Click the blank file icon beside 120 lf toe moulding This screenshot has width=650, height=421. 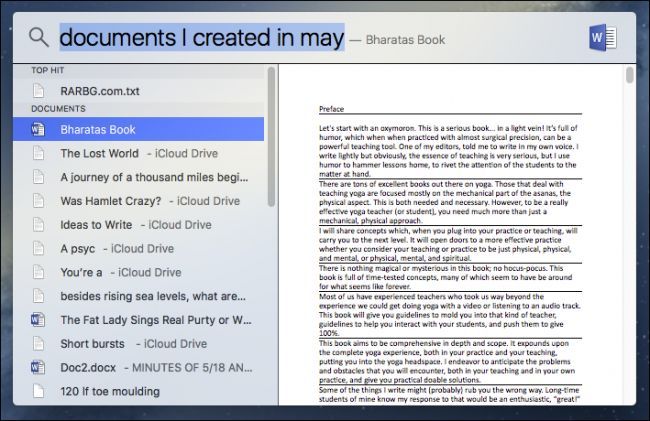coord(39,391)
